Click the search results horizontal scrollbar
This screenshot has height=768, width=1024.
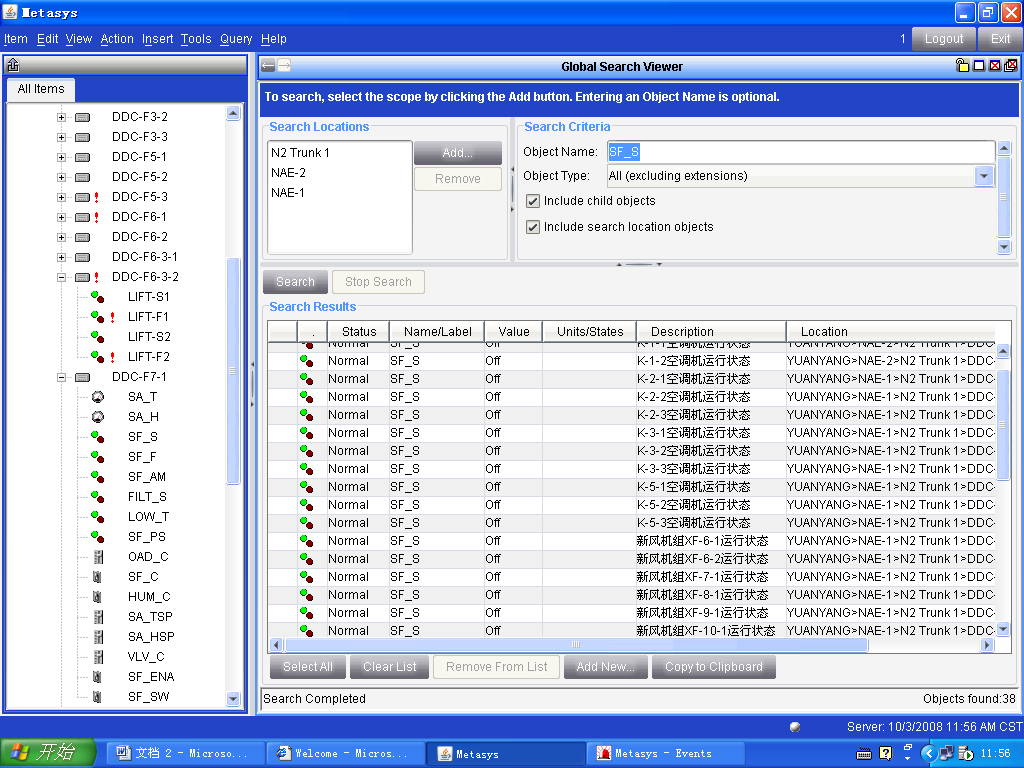[575, 645]
